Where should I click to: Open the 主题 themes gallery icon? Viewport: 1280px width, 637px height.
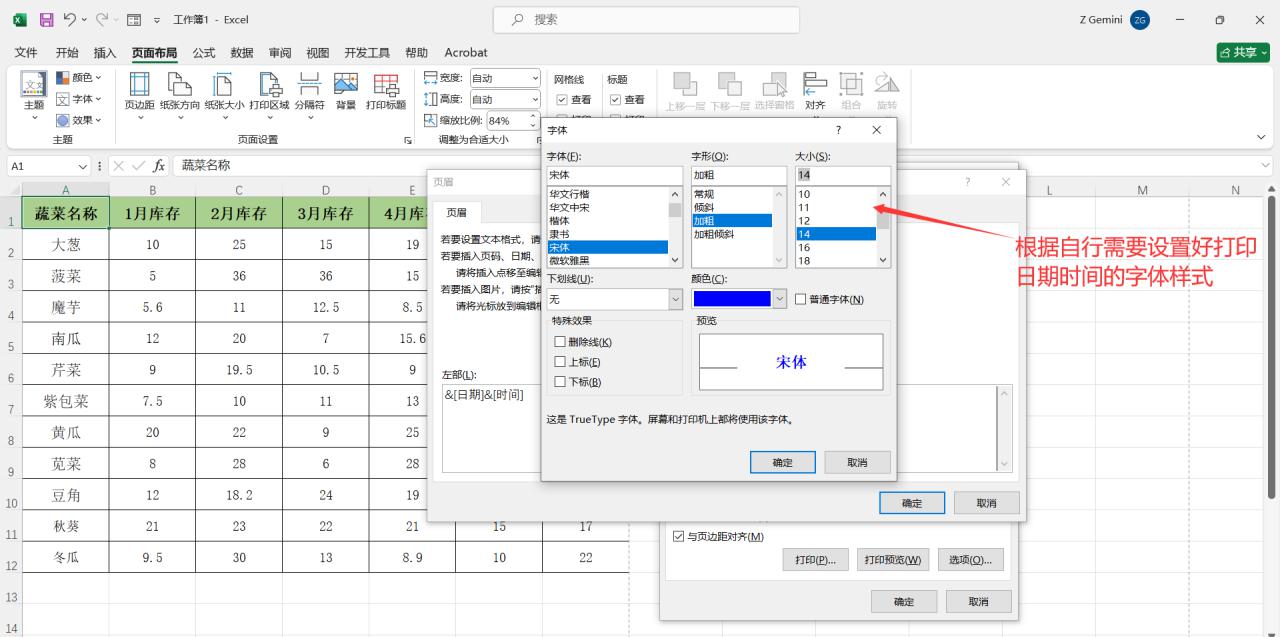click(33, 85)
